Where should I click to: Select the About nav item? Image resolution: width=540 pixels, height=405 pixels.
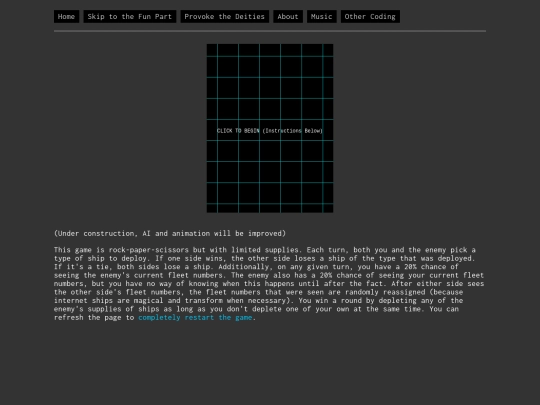pos(288,17)
